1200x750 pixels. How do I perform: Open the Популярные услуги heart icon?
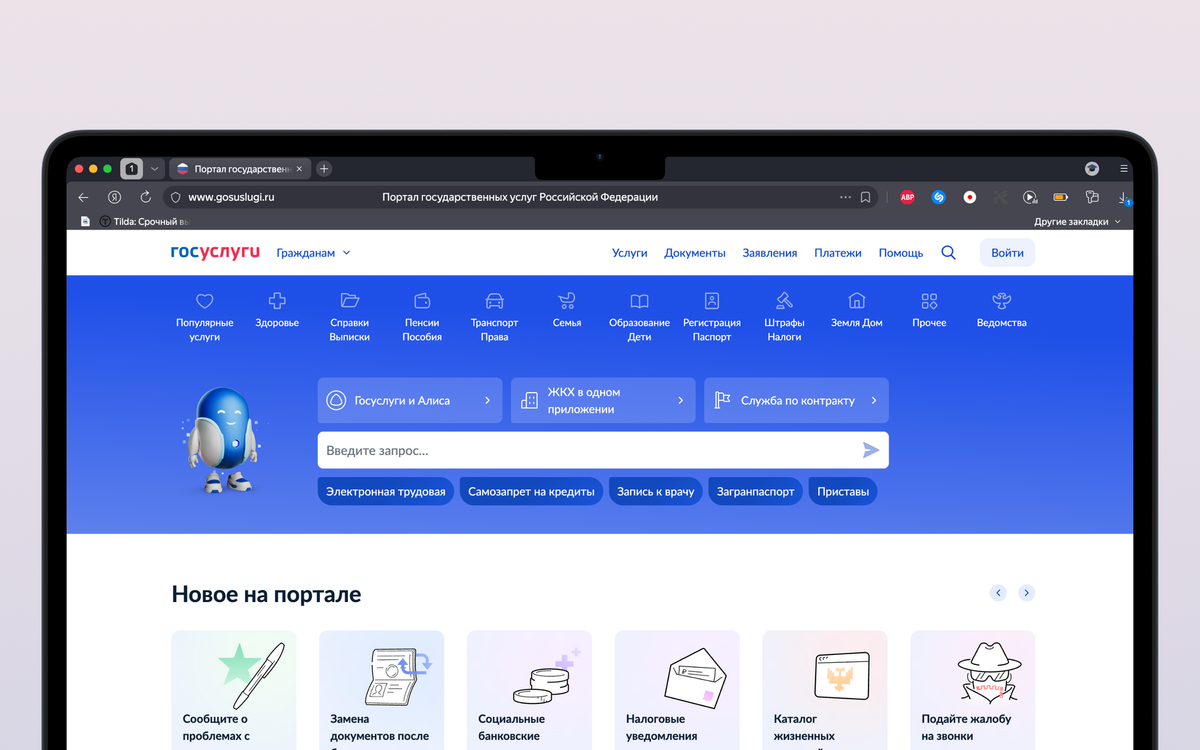tap(205, 300)
